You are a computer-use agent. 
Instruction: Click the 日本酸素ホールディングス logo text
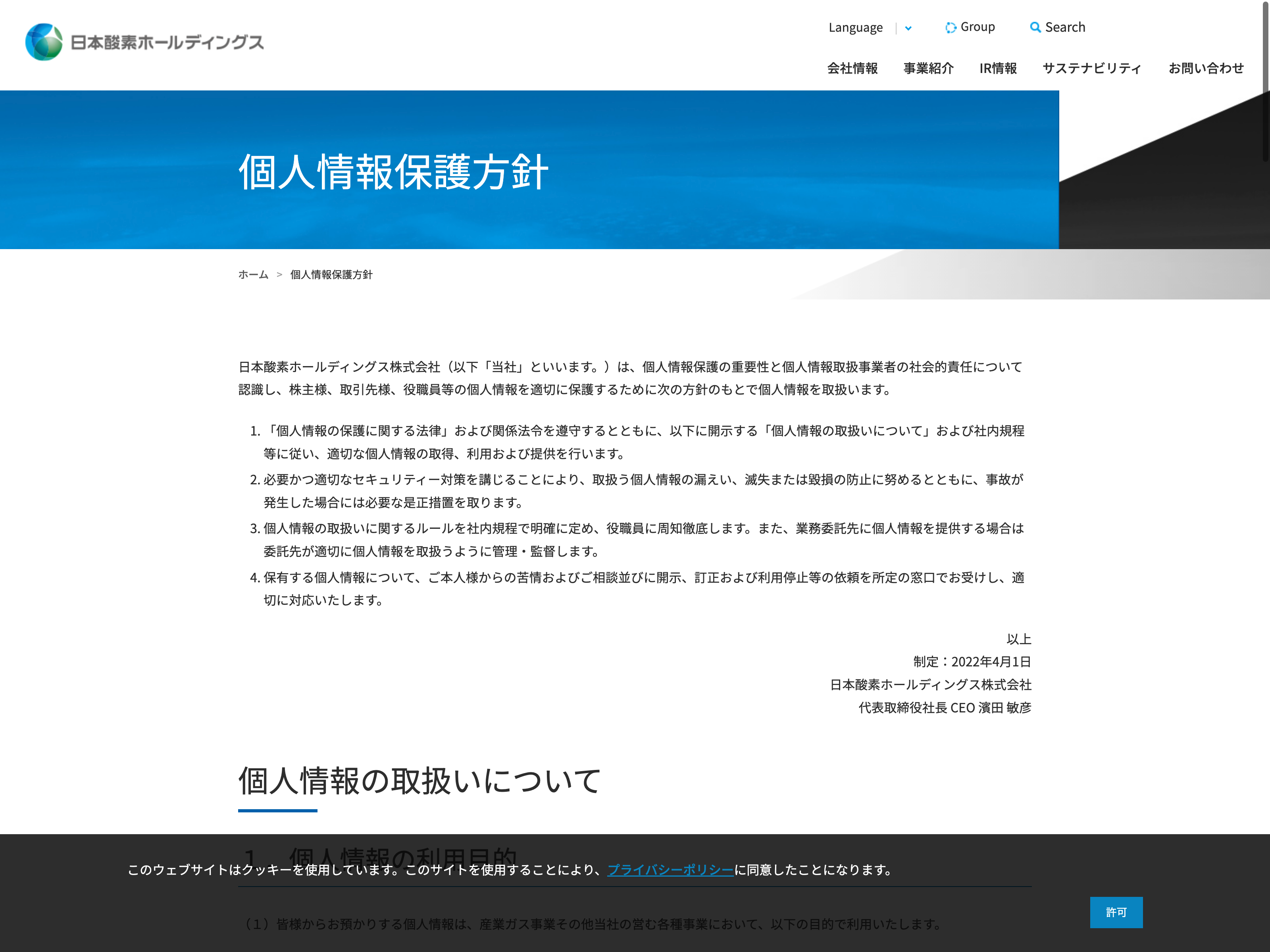pos(167,42)
